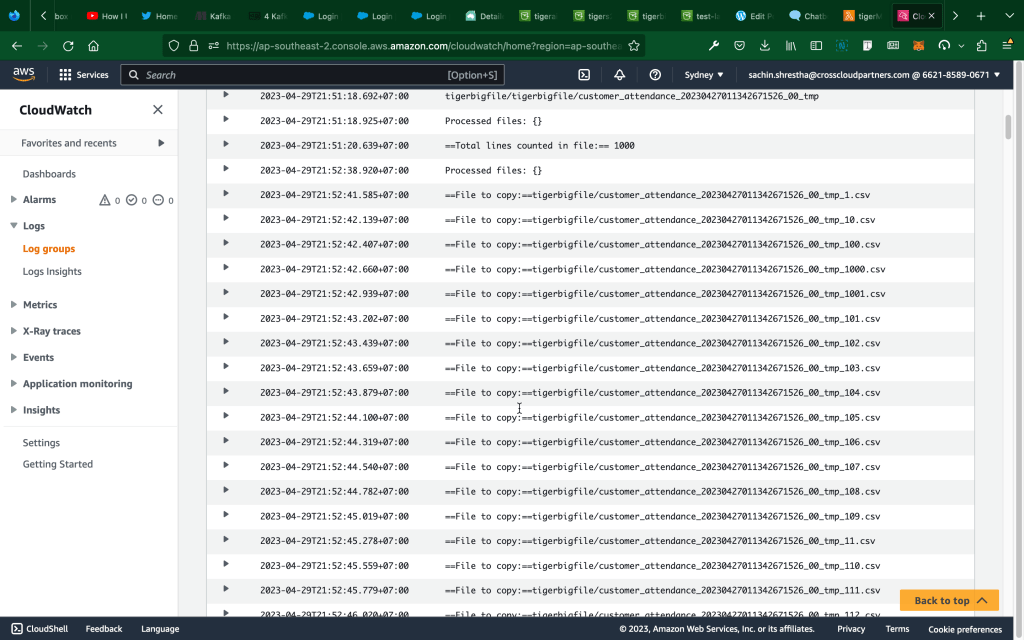Viewport: 1024px width, 640px height.
Task: Click the AWS logo home icon
Action: click(24, 75)
